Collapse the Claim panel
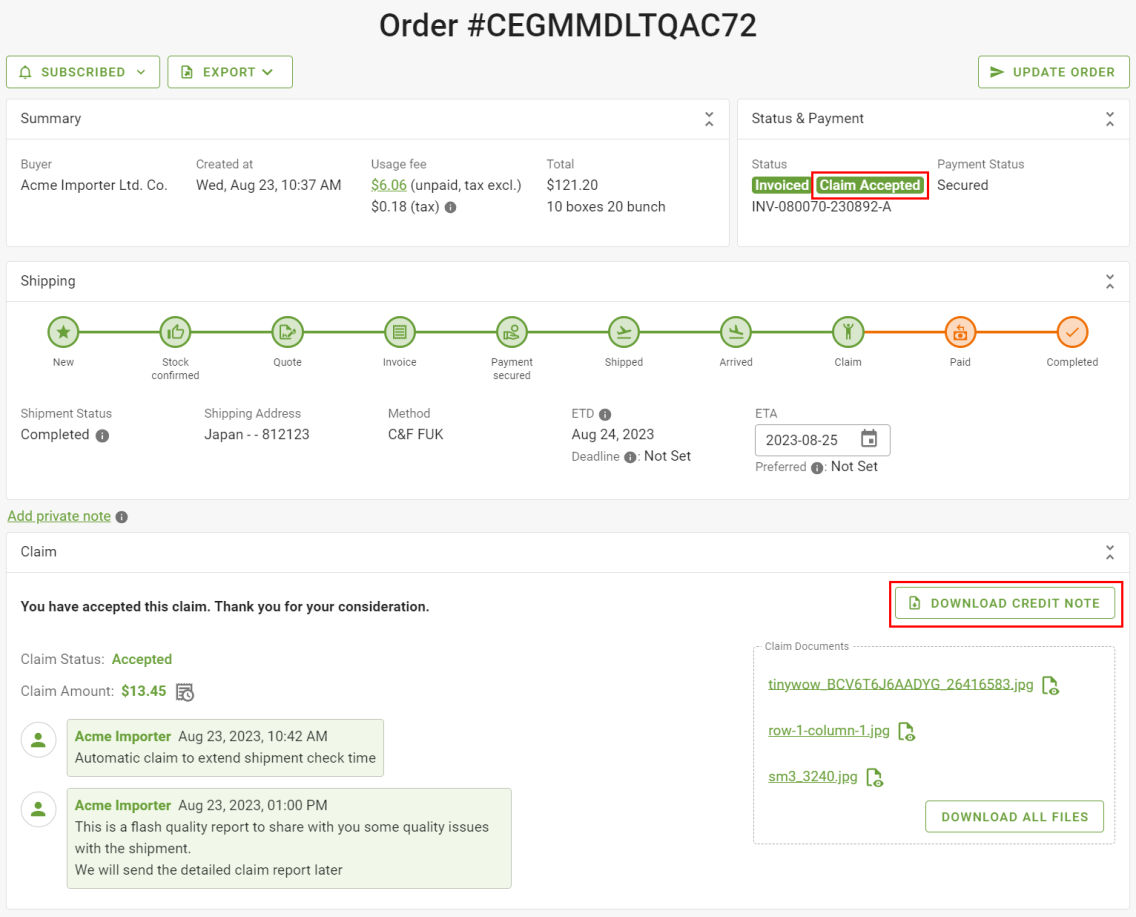The image size is (1136, 917). [1110, 553]
